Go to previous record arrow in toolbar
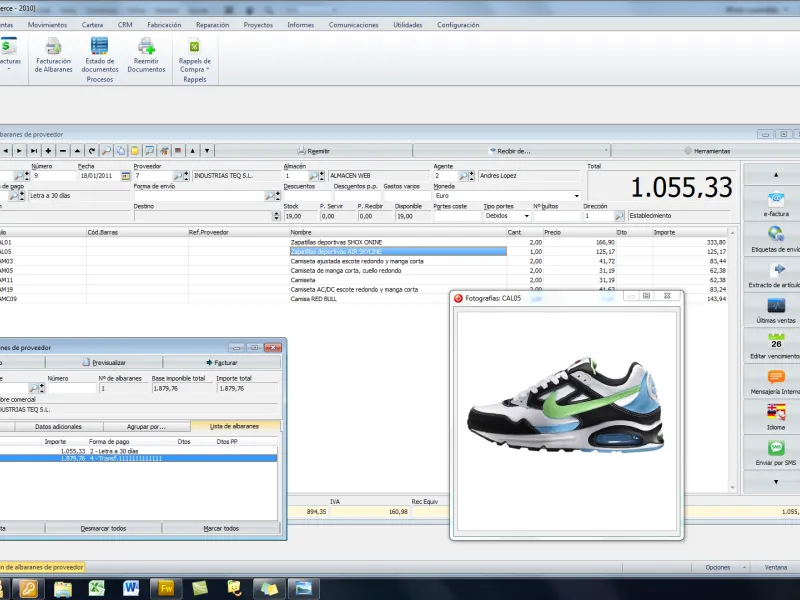800x600 pixels. tap(5, 151)
